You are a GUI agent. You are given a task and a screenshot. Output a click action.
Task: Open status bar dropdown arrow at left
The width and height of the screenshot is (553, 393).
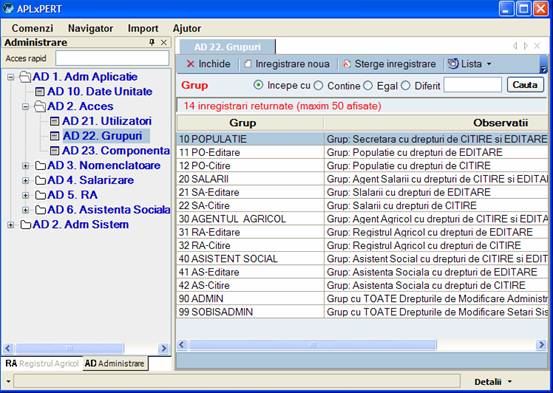(x=8, y=381)
